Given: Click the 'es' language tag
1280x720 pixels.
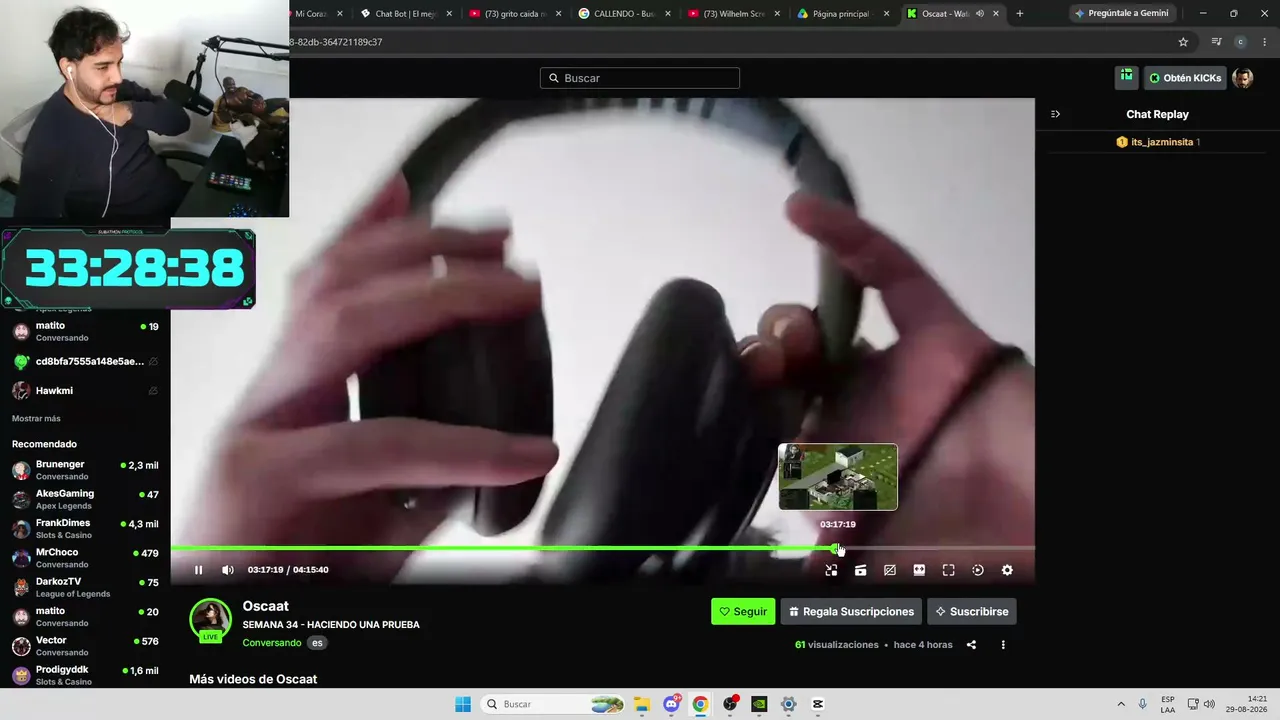Looking at the screenshot, I should click(317, 643).
